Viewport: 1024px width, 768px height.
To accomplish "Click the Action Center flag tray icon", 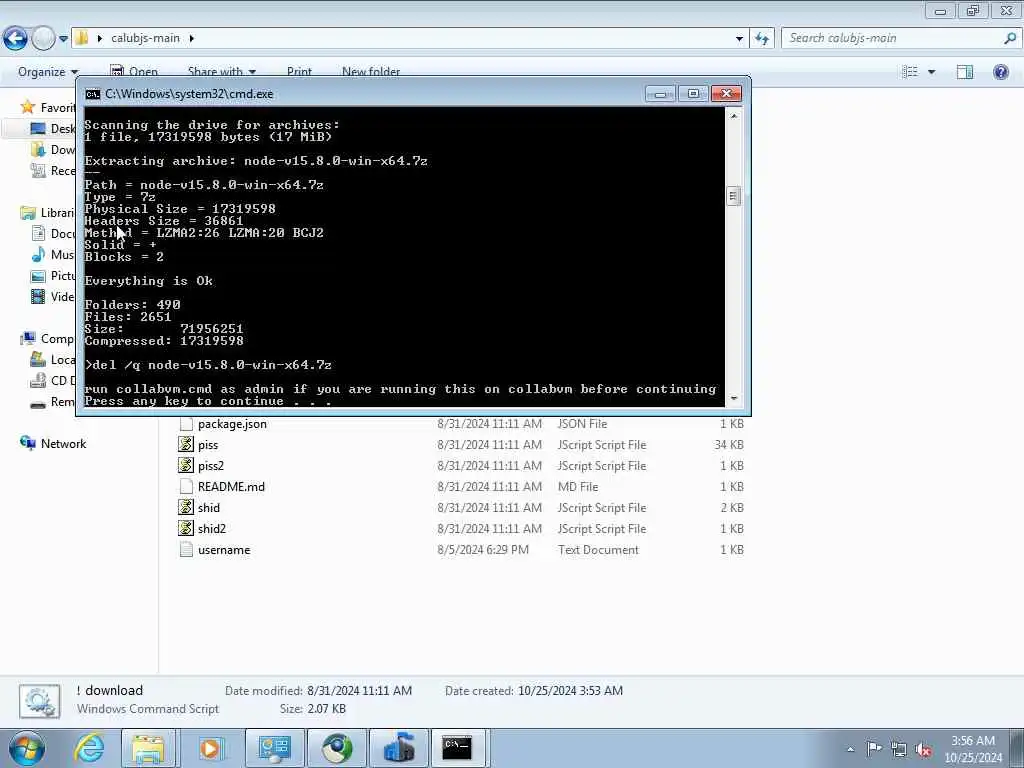I will [874, 748].
